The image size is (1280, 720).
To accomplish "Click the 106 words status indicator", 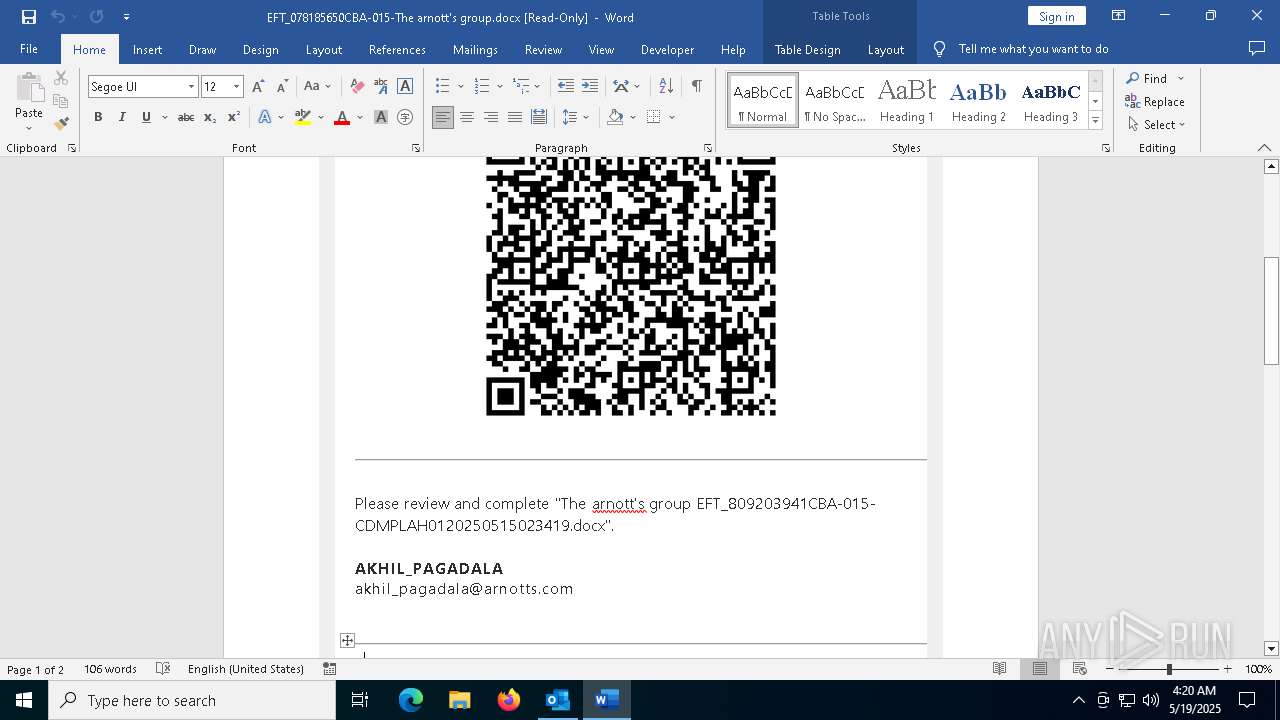I will pyautogui.click(x=110, y=669).
